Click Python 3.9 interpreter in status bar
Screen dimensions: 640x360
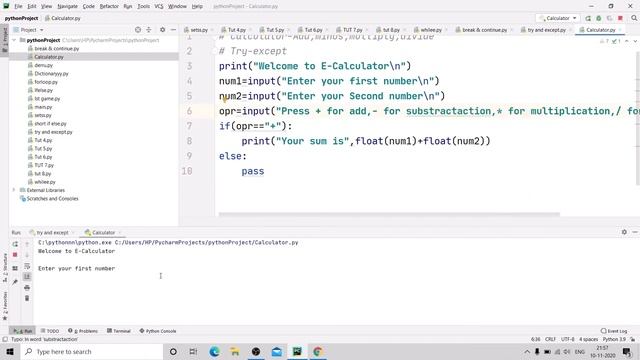pyautogui.click(x=614, y=339)
